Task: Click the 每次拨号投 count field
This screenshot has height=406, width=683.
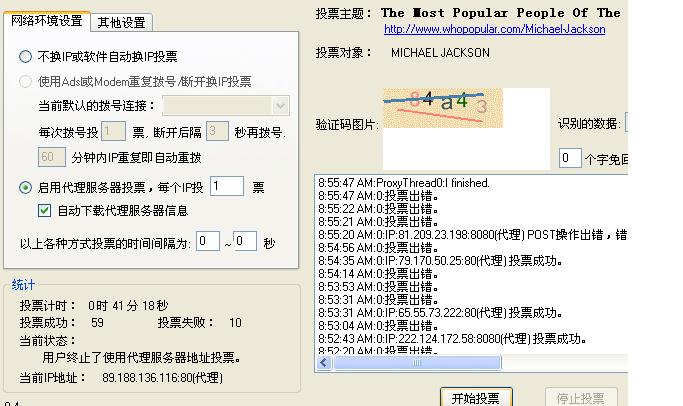Action: [113, 131]
